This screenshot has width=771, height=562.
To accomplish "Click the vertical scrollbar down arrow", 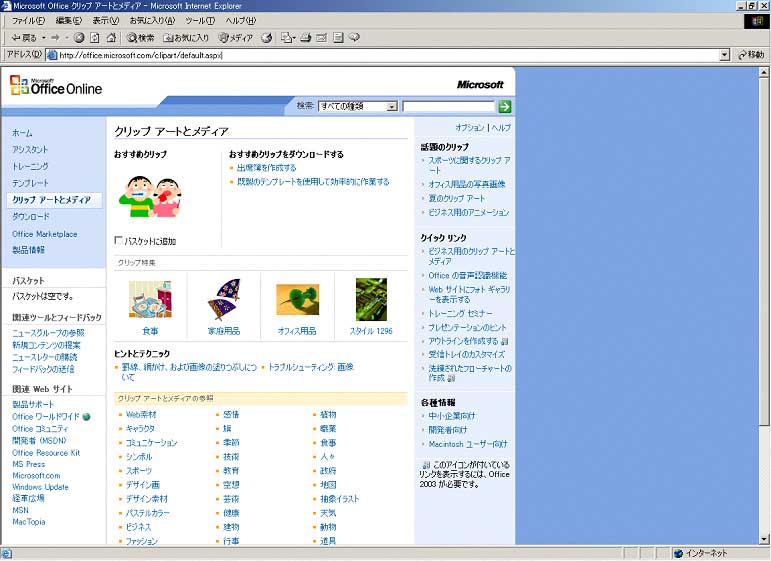I will coord(764,539).
